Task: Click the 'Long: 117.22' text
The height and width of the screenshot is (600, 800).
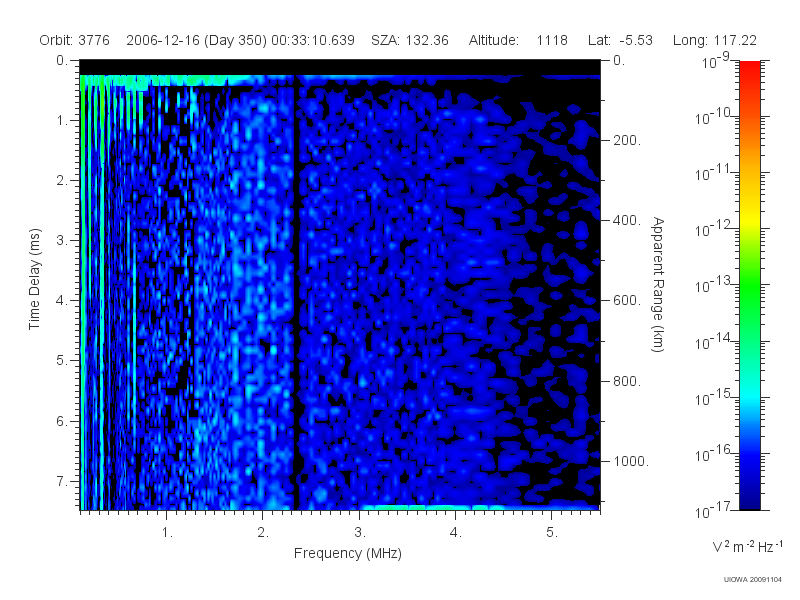Action: [x=714, y=40]
